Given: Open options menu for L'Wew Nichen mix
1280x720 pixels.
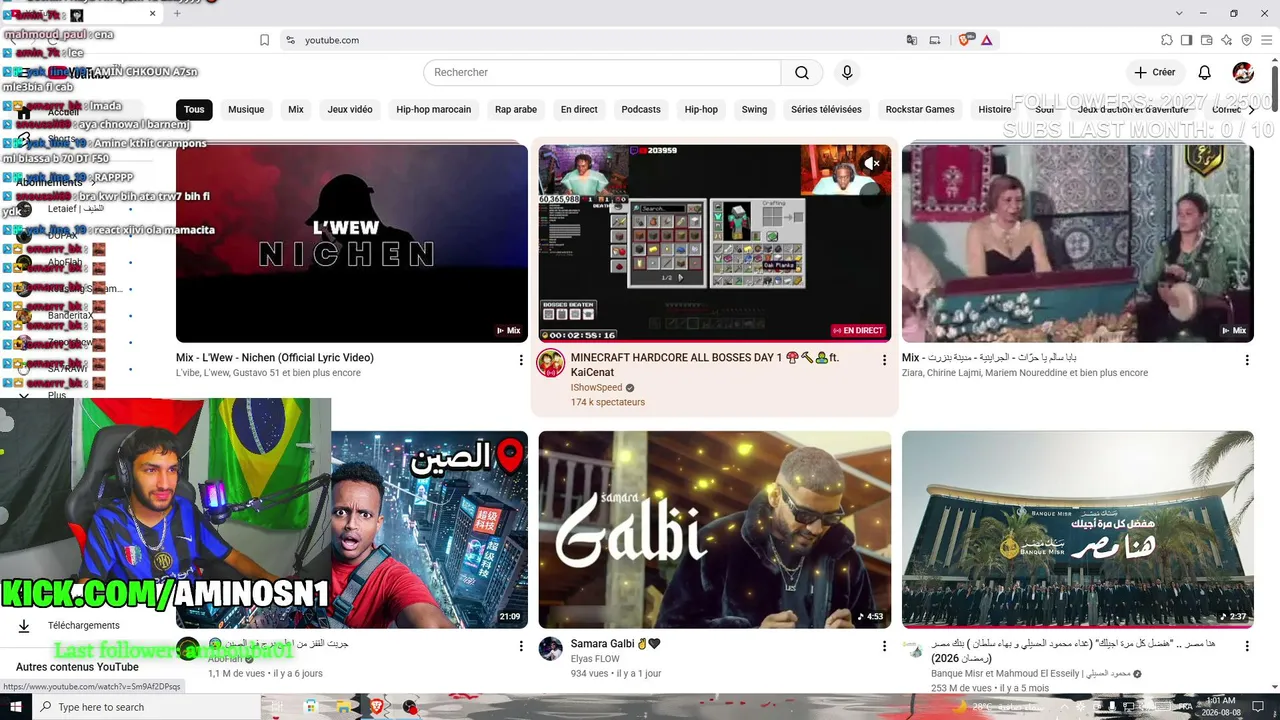Looking at the screenshot, I should 521,360.
